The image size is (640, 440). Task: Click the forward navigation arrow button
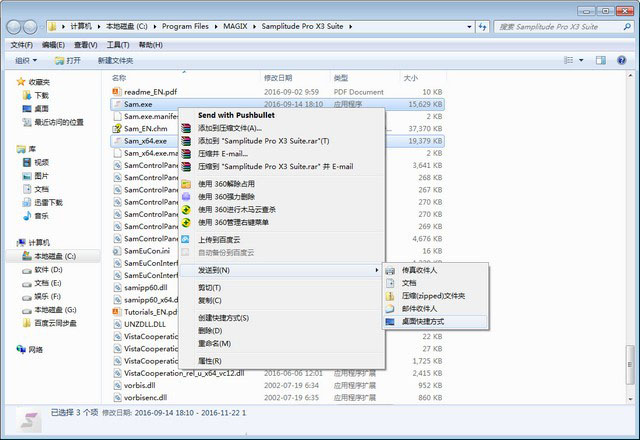(x=30, y=27)
